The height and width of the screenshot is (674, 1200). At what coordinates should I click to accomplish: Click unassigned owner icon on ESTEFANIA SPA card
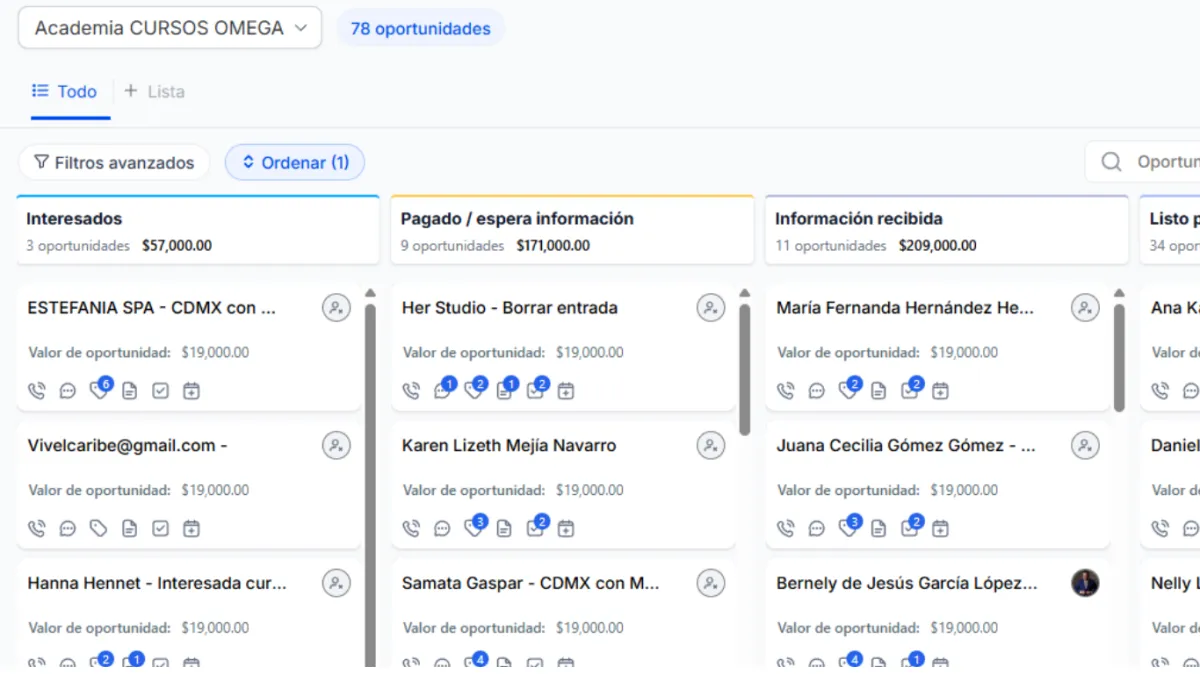tap(336, 308)
